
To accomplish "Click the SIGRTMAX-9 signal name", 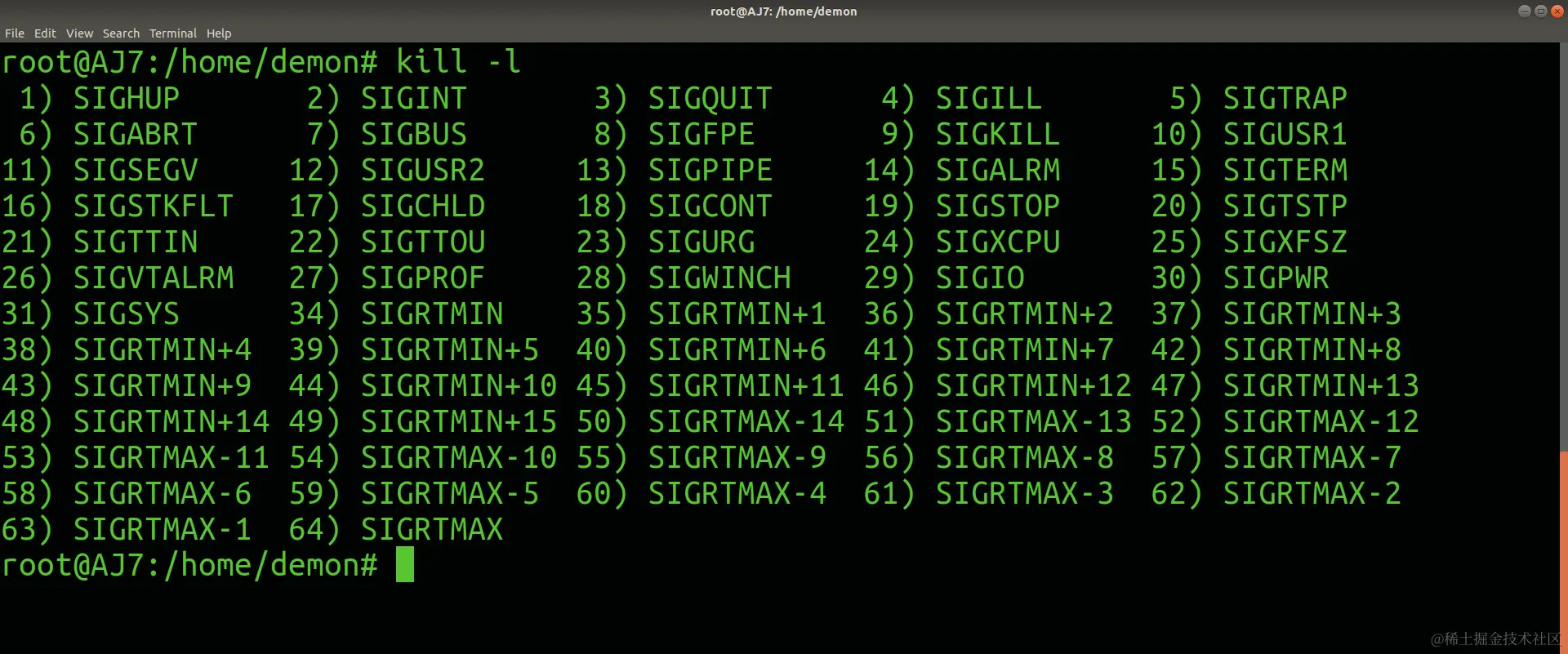I will pos(737,457).
